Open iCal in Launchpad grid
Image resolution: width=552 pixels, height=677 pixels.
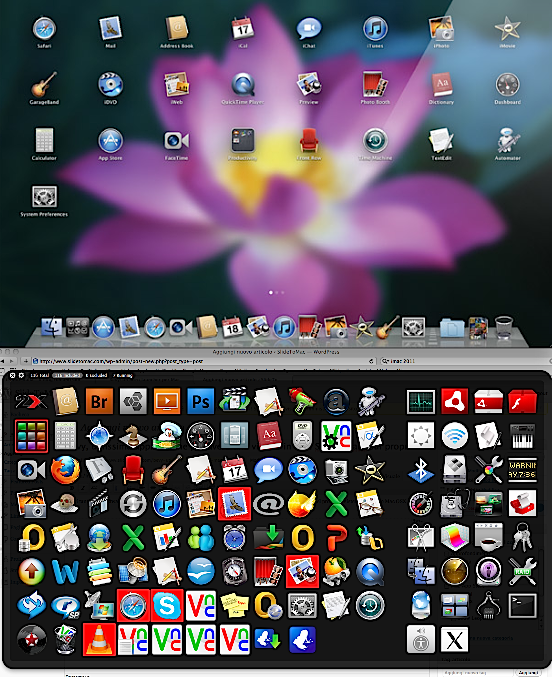click(243, 28)
